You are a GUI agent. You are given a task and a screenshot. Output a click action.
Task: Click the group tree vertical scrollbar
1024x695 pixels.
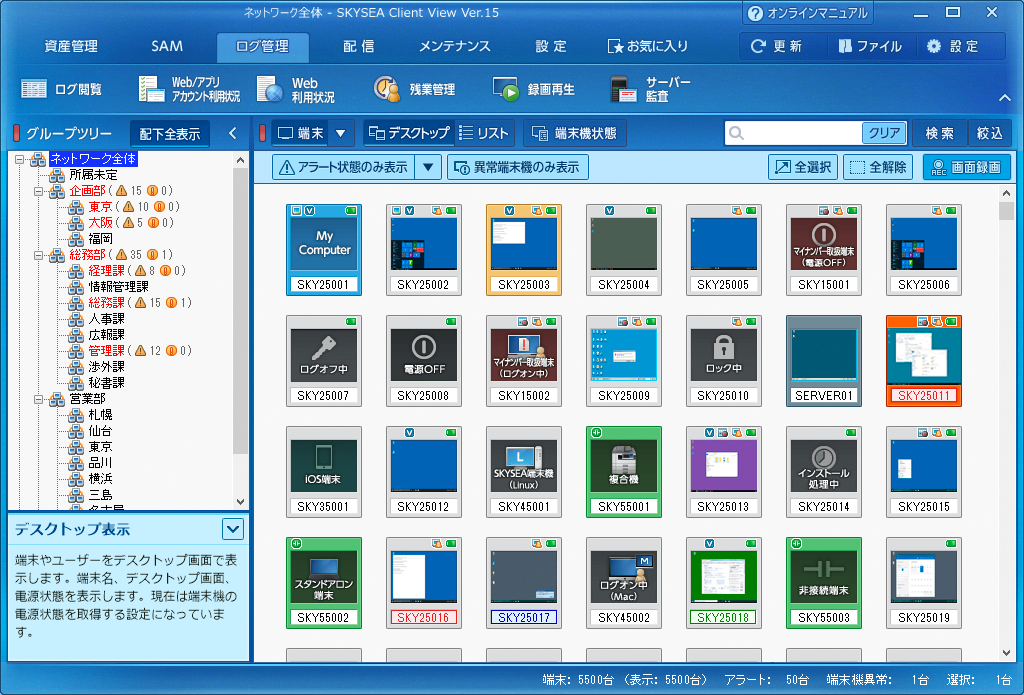240,310
